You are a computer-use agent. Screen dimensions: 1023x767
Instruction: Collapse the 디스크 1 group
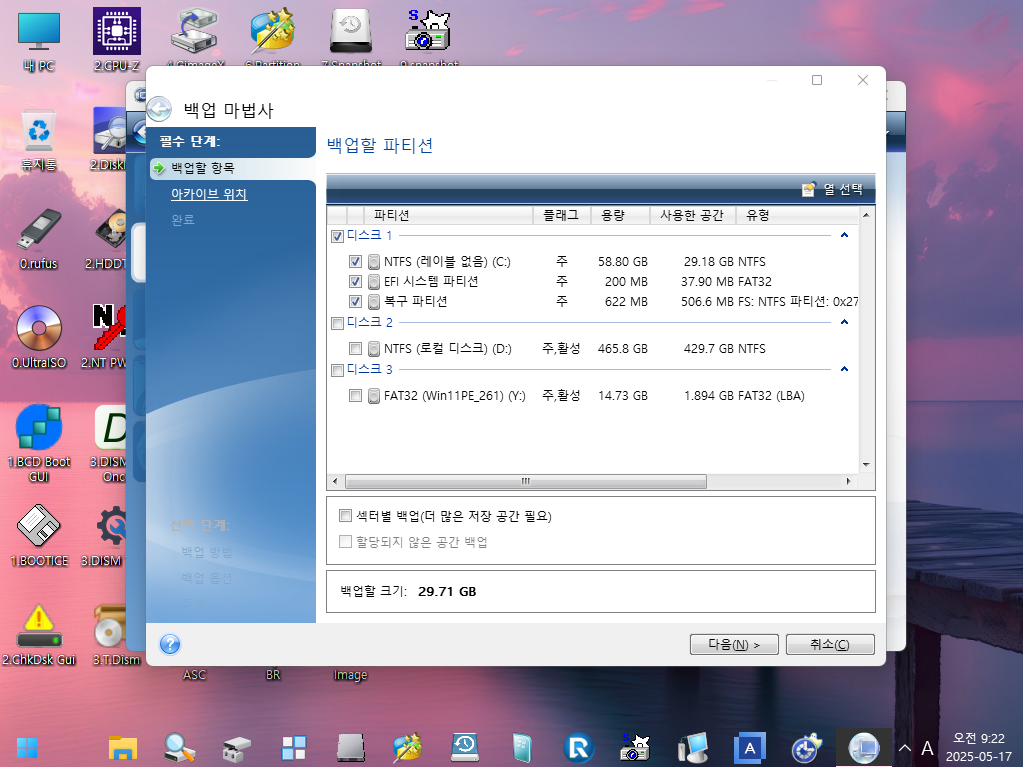[844, 235]
